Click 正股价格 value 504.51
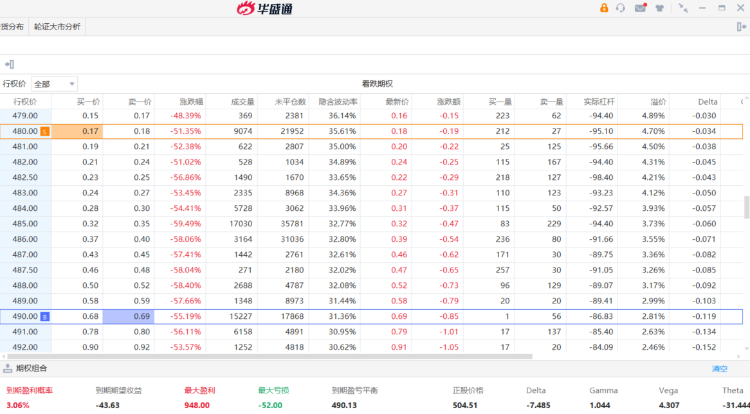The image size is (750, 414). tap(465, 405)
